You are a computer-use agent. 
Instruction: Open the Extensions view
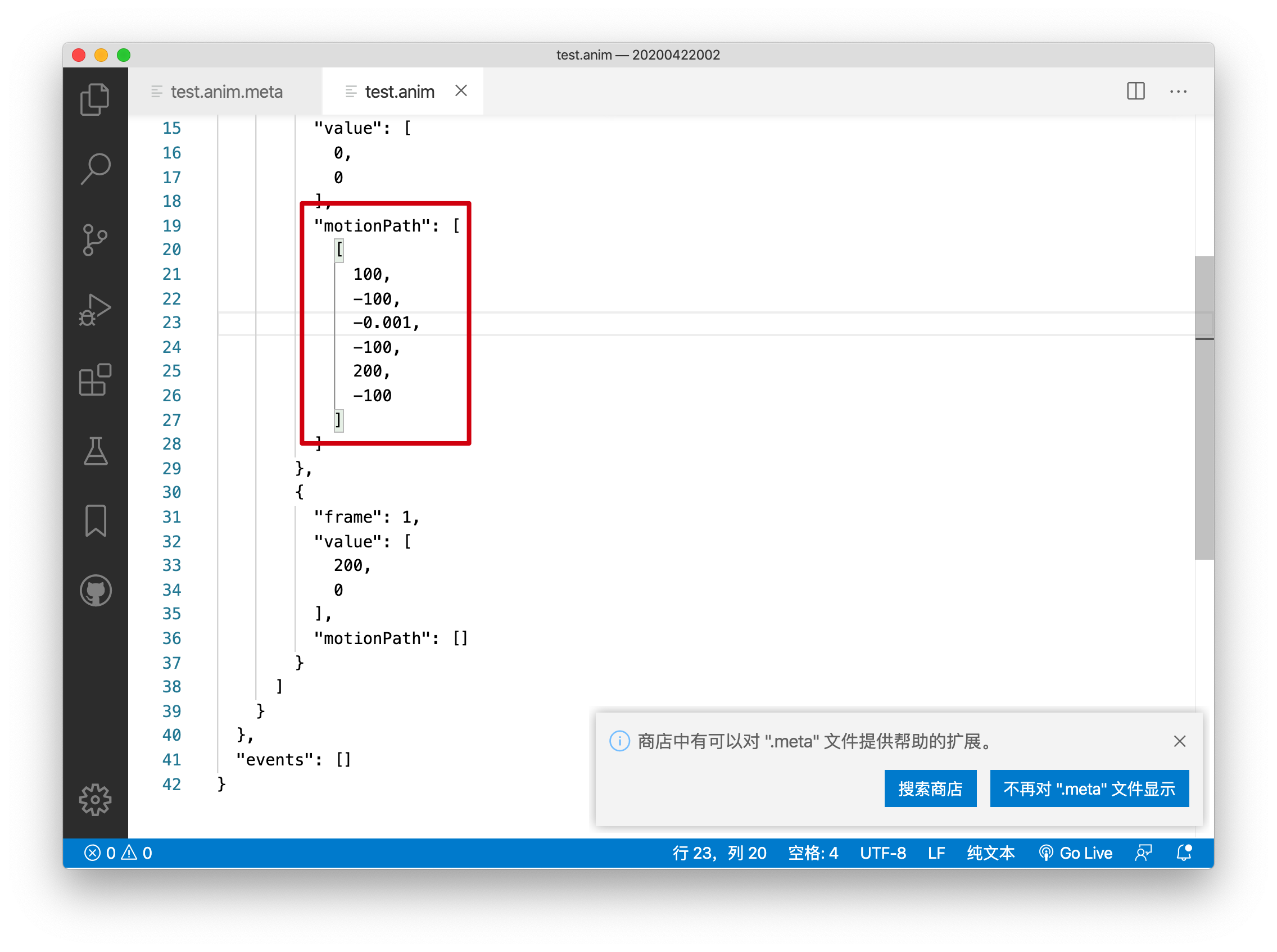(95, 380)
